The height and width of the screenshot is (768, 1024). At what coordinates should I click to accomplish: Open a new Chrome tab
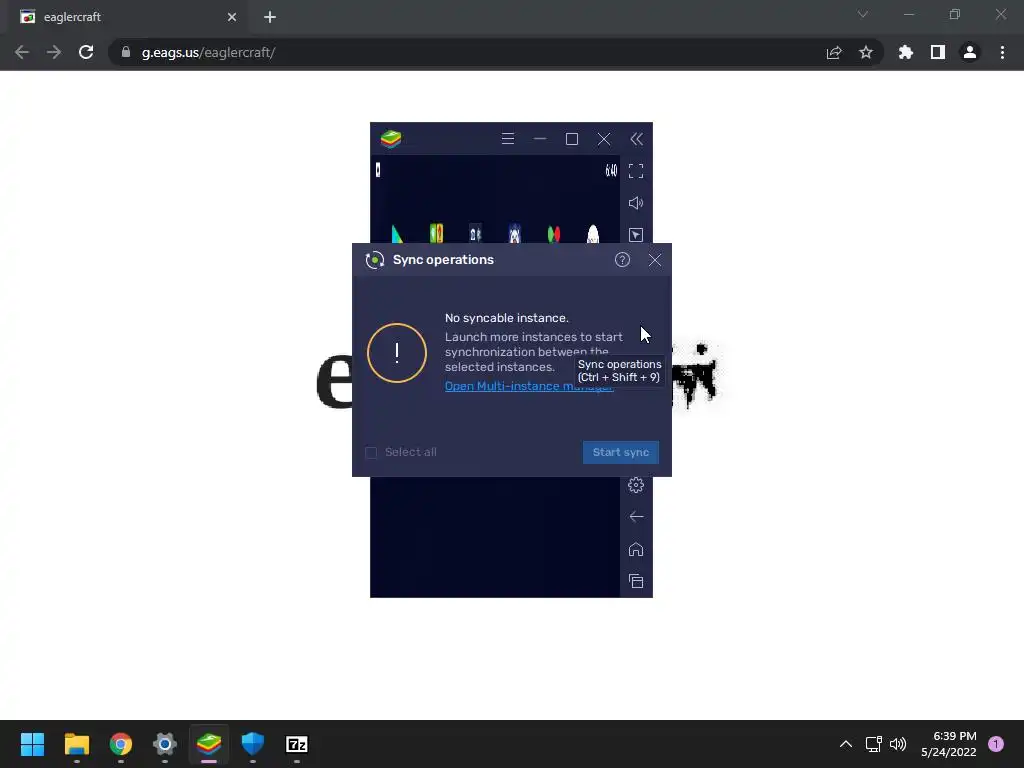(x=270, y=17)
